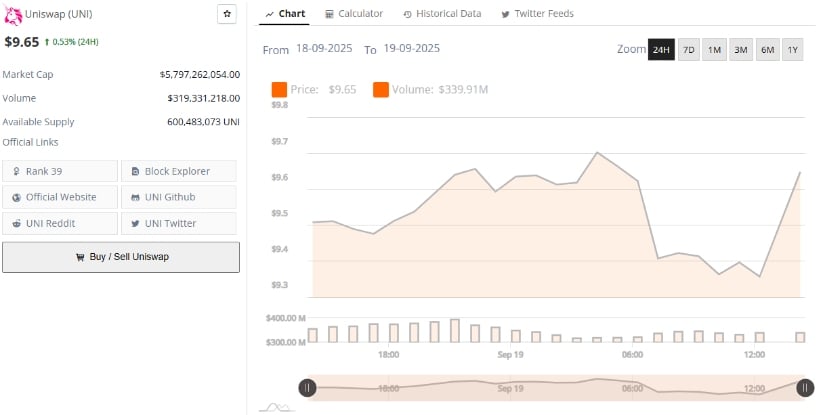Toggle the Volume series legend swatch
This screenshot has width=825, height=415.
point(381,89)
